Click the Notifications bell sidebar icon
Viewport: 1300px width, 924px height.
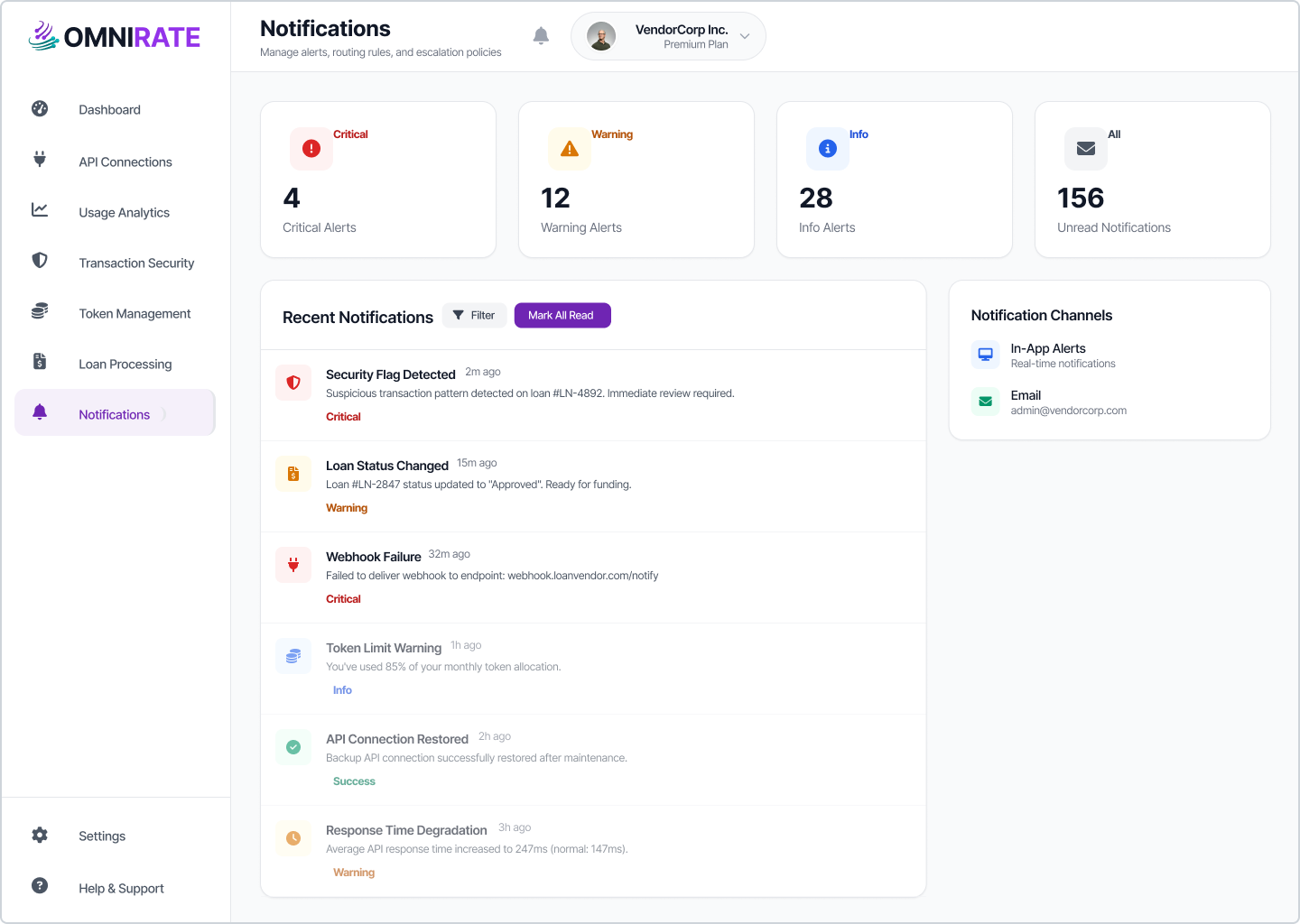tap(40, 412)
